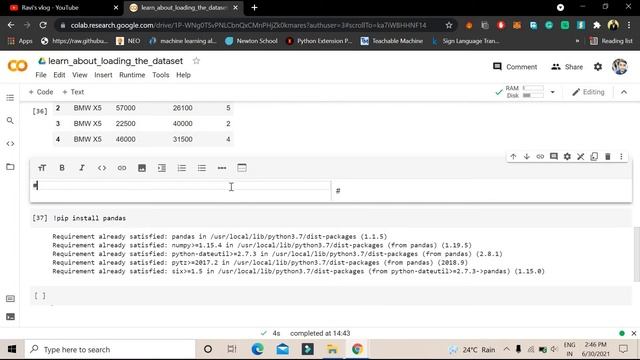Open the Insert menu
This screenshot has width=640, height=360.
tap(103, 75)
